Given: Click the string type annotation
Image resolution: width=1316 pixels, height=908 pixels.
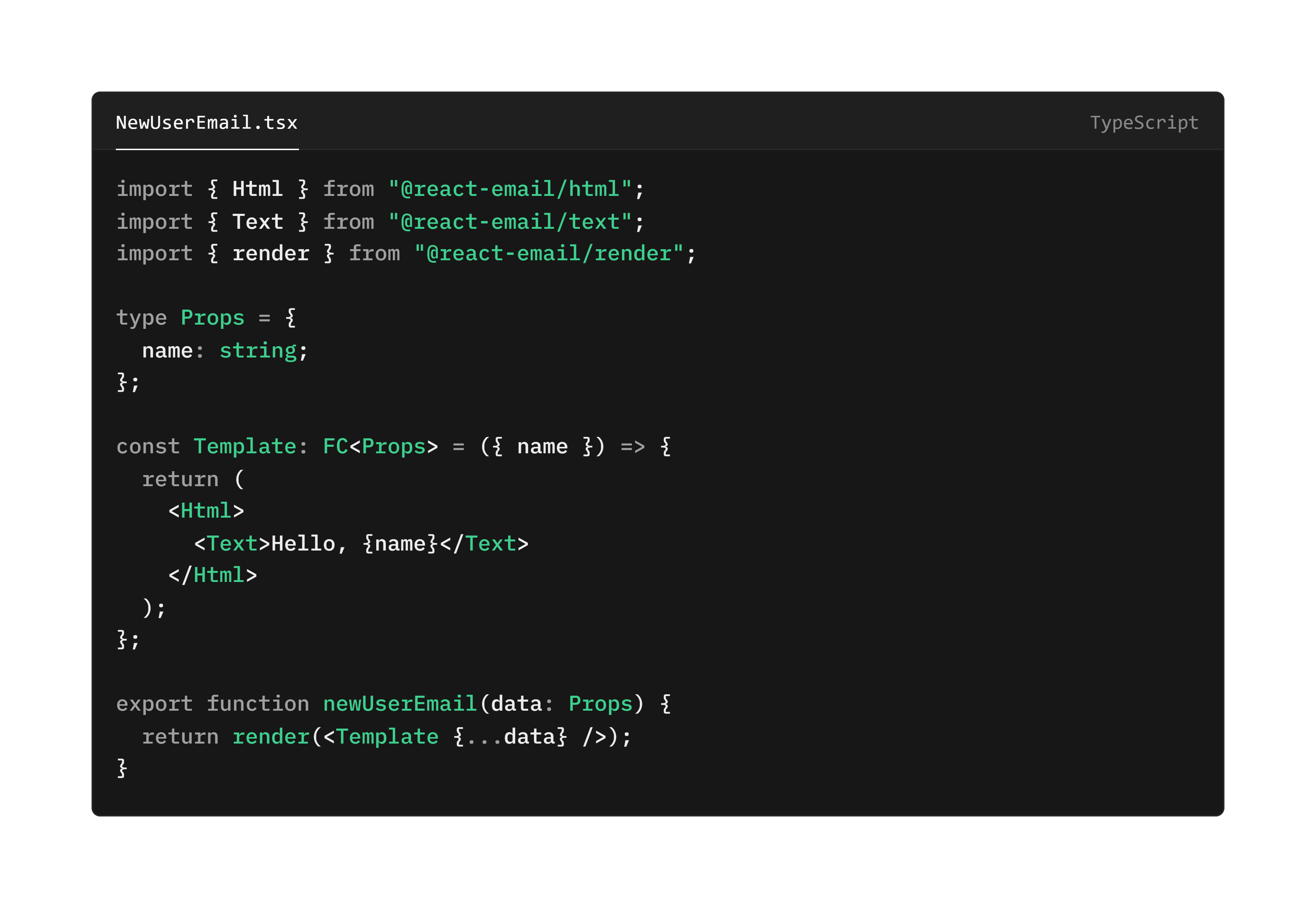Looking at the screenshot, I should tap(258, 350).
